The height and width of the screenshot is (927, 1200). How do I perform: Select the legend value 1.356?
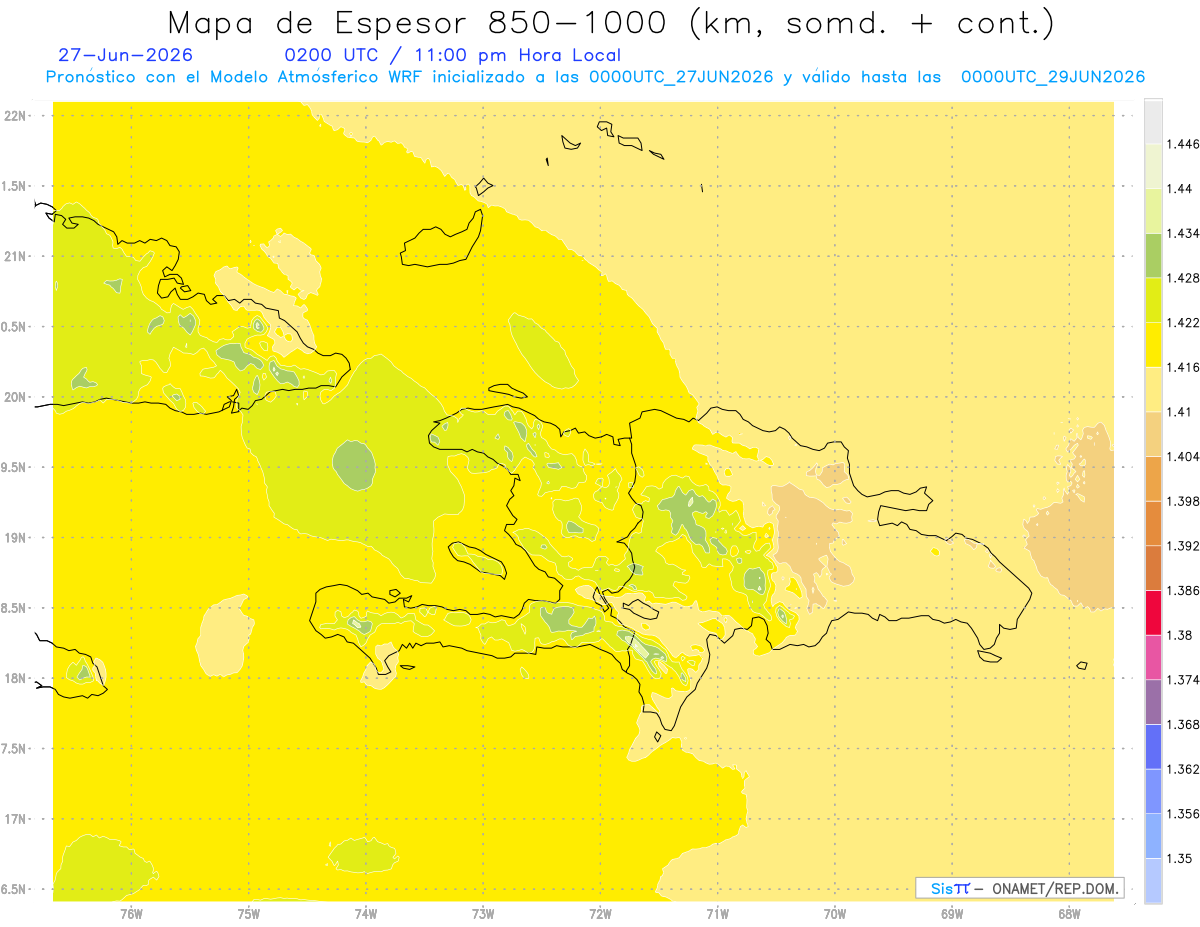pyautogui.click(x=1183, y=814)
